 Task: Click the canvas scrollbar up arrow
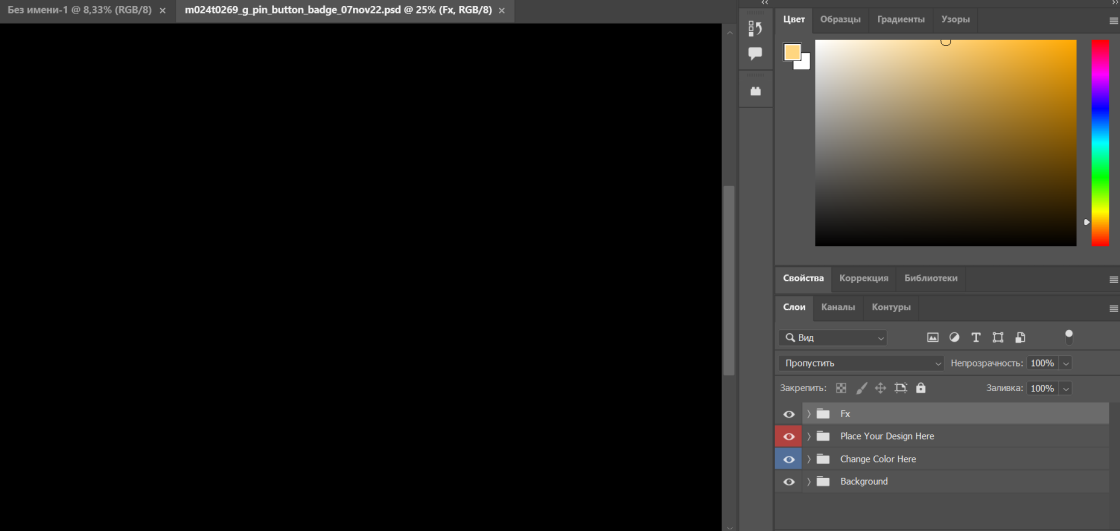729,32
